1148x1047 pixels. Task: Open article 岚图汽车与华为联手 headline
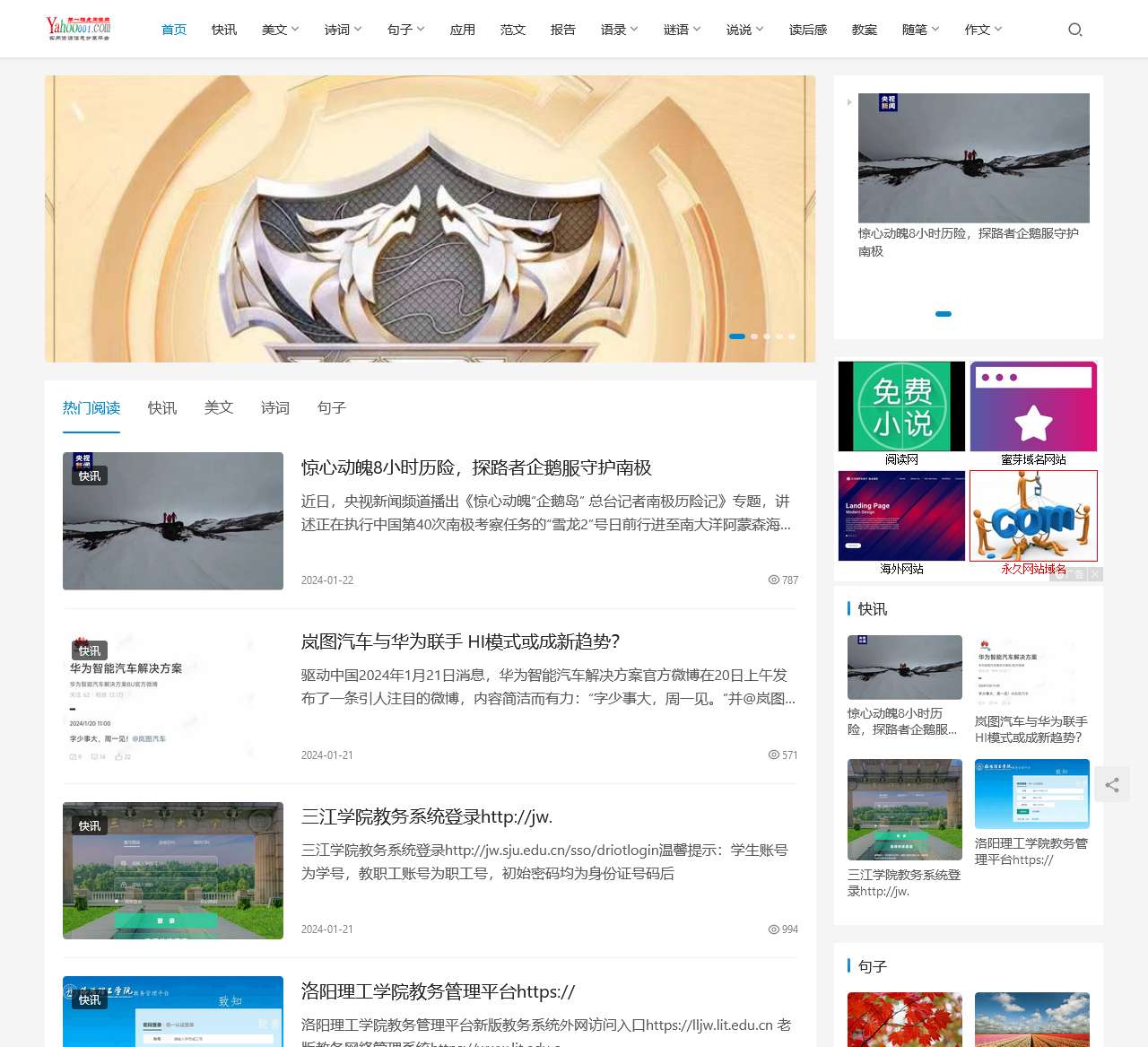click(461, 641)
